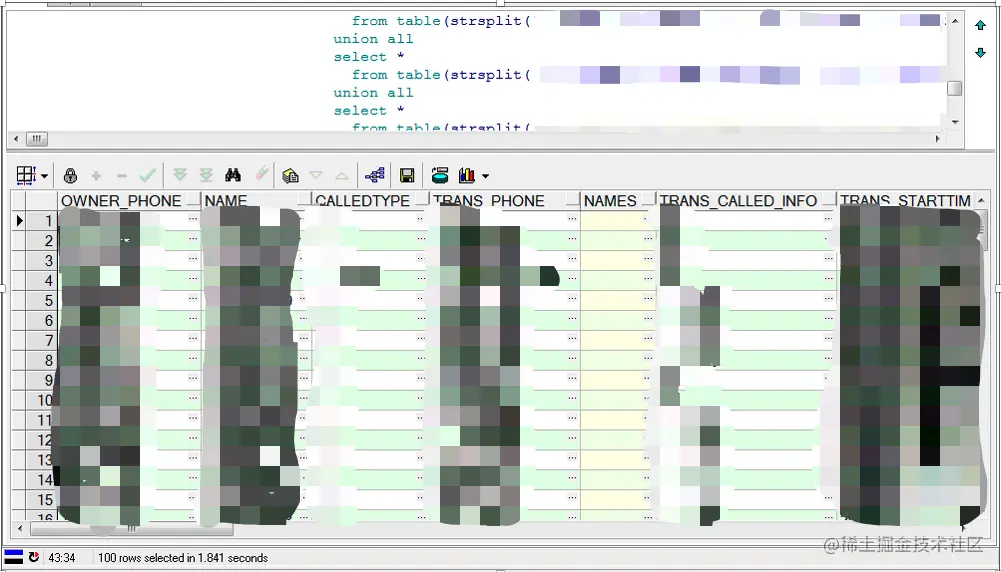Viewport: 1001px width, 572px height.
Task: Click the bar chart icon
Action: [467, 175]
